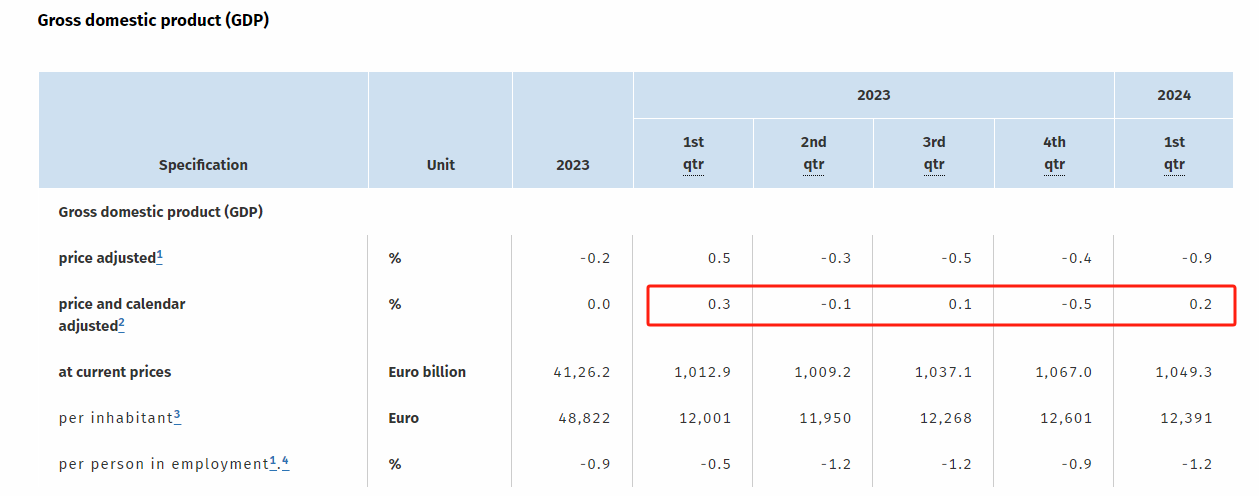
Task: Select the 2024 year header cell
Action: pyautogui.click(x=1174, y=95)
